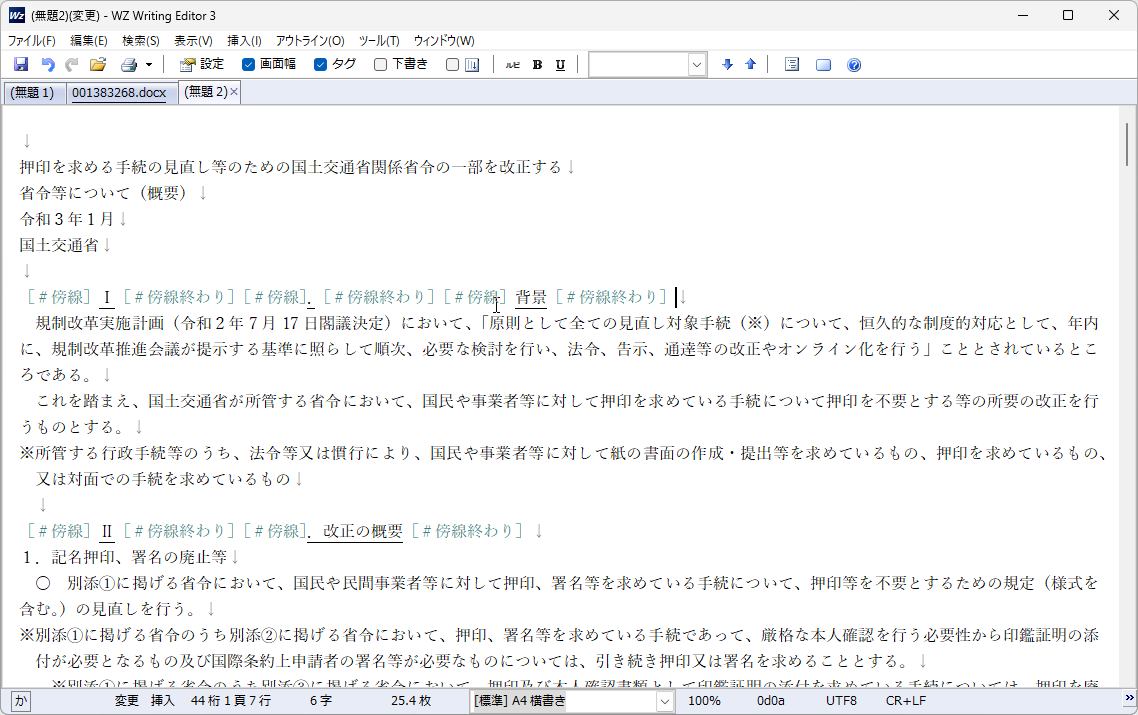Apply bold formatting with the B icon
Image resolution: width=1138 pixels, height=715 pixels.
point(537,64)
